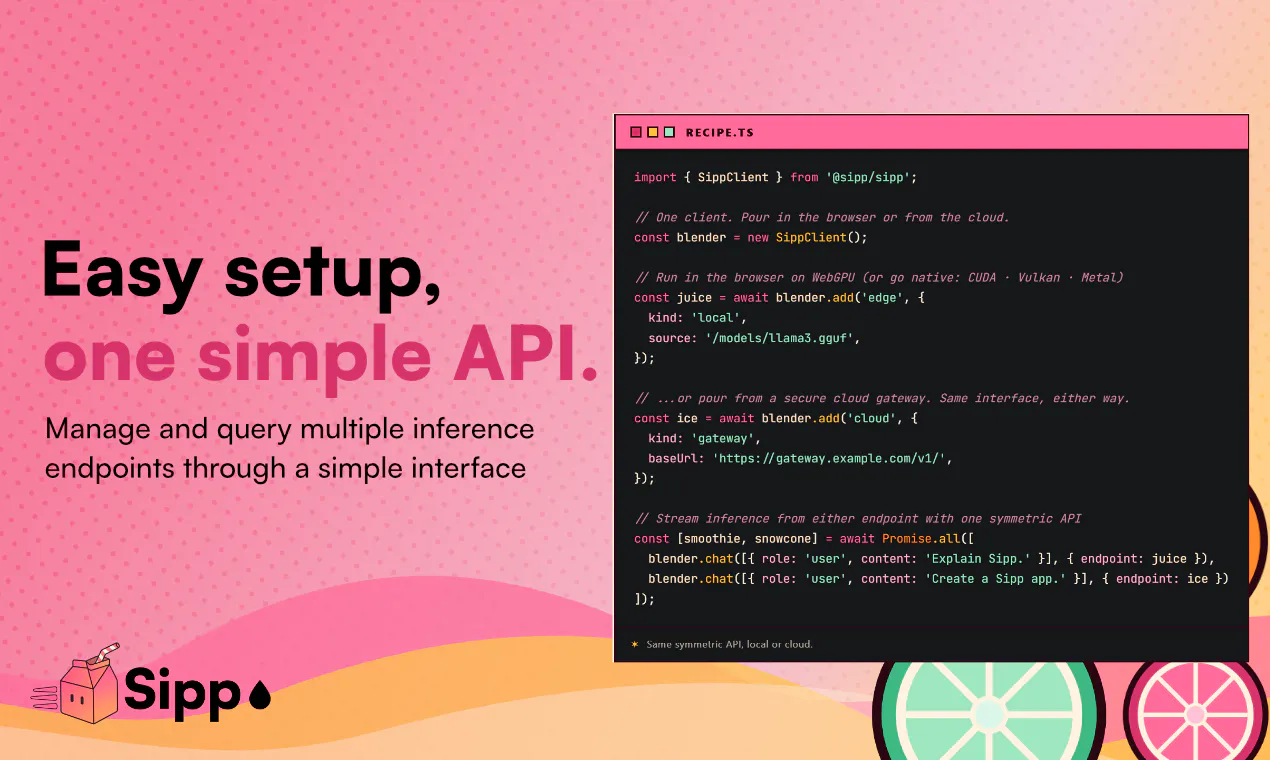Viewport: 1270px width, 760px height.
Task: Click the Sipp juice box logo icon
Action: click(76, 684)
